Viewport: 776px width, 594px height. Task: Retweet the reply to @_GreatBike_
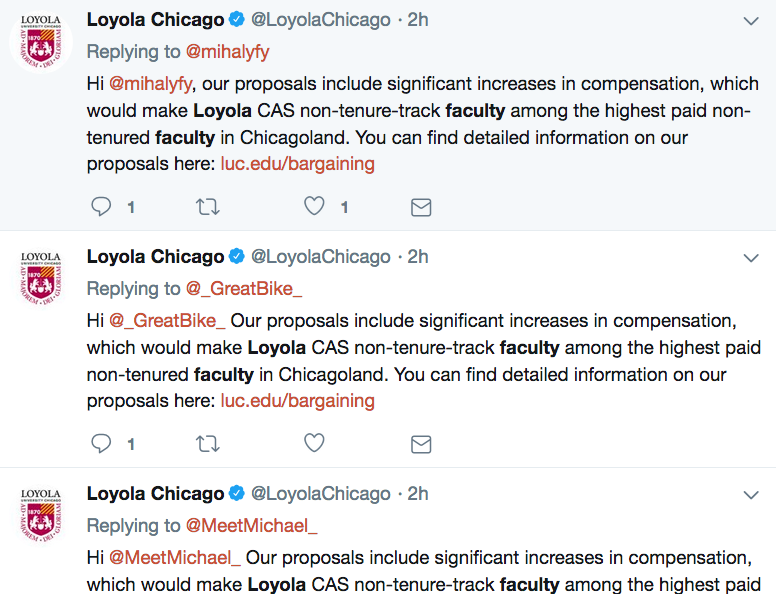[207, 443]
